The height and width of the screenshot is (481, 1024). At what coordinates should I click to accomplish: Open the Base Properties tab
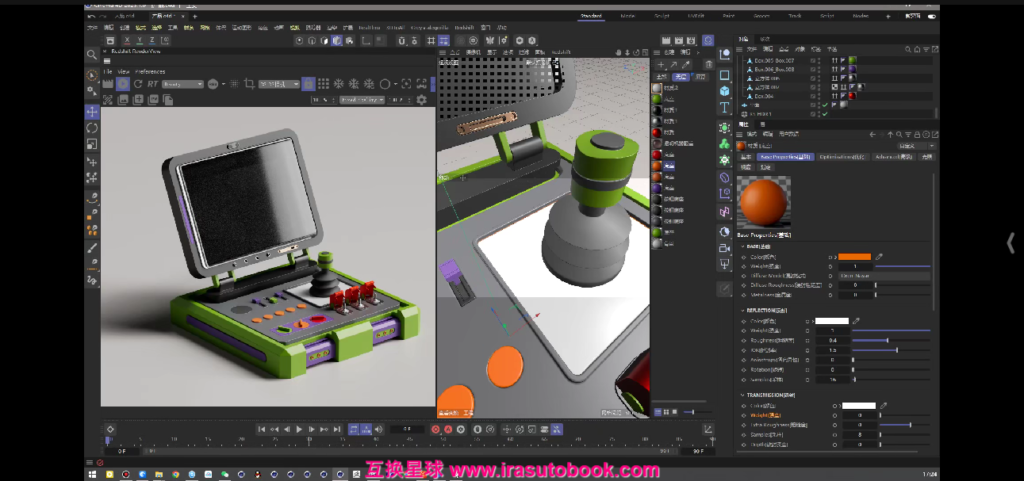pos(786,157)
